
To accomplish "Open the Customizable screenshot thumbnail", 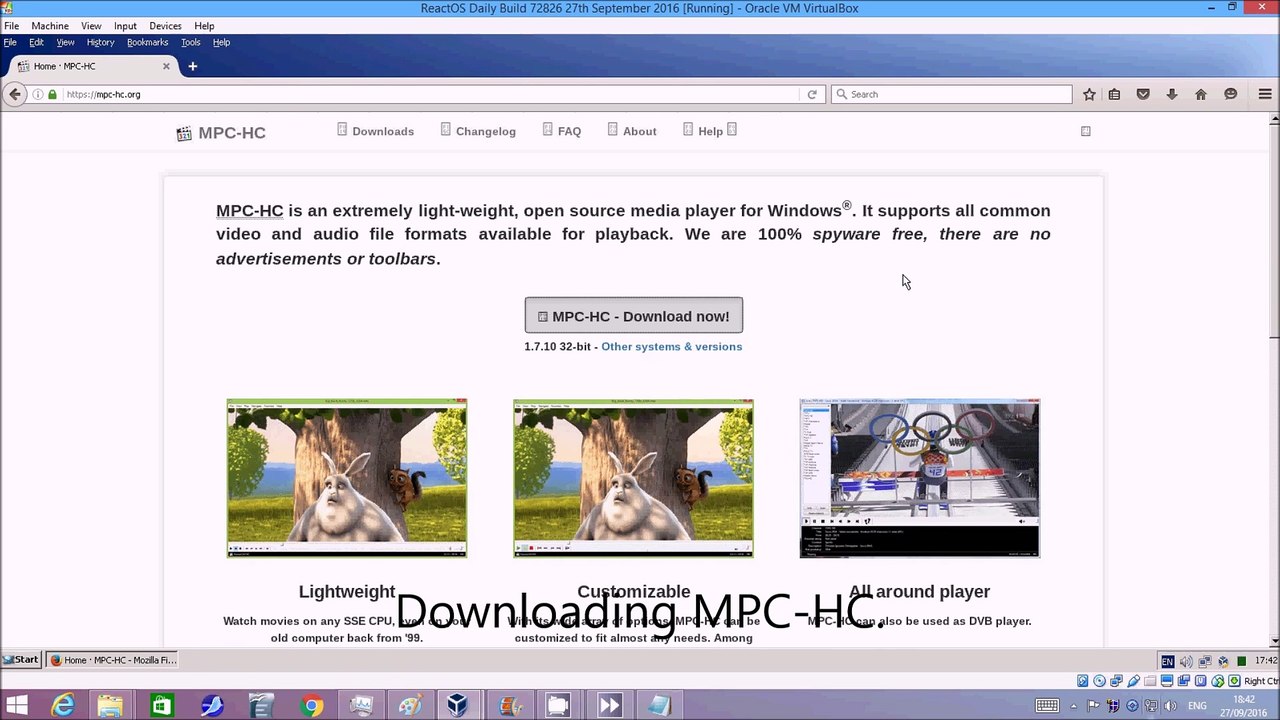I will 633,478.
